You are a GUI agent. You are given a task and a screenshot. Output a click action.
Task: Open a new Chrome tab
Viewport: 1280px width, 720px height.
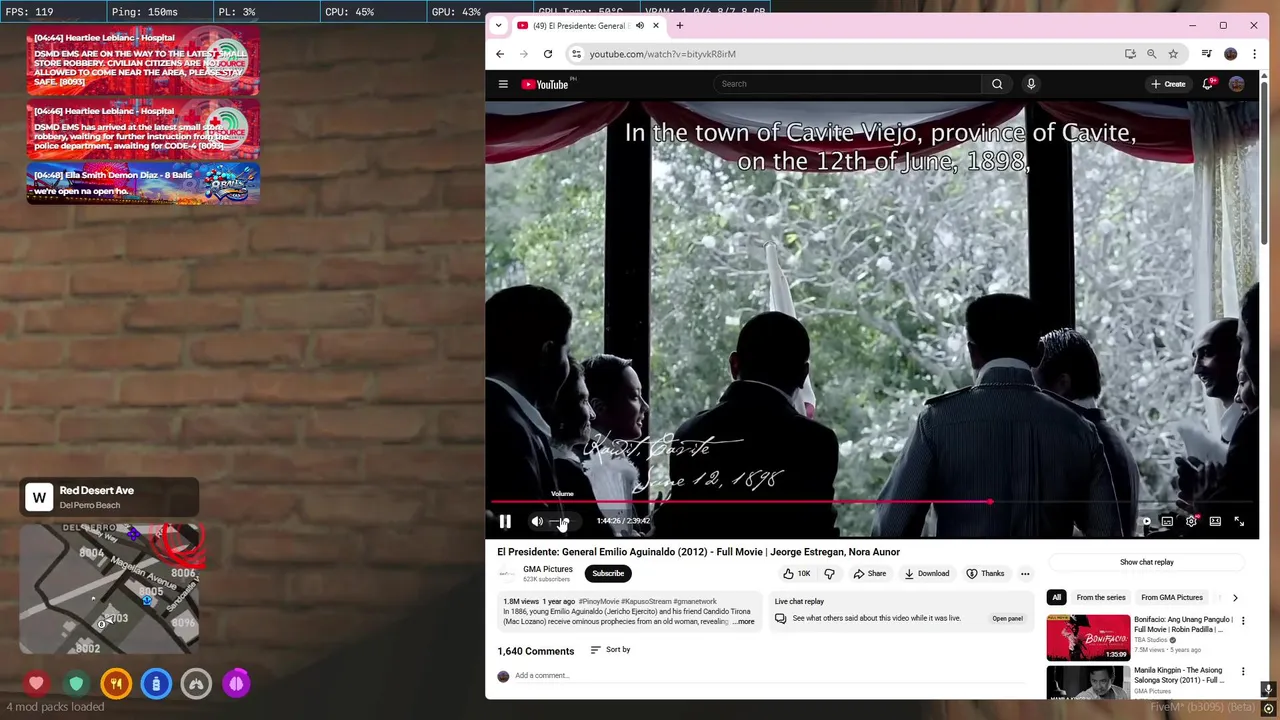[x=680, y=25]
